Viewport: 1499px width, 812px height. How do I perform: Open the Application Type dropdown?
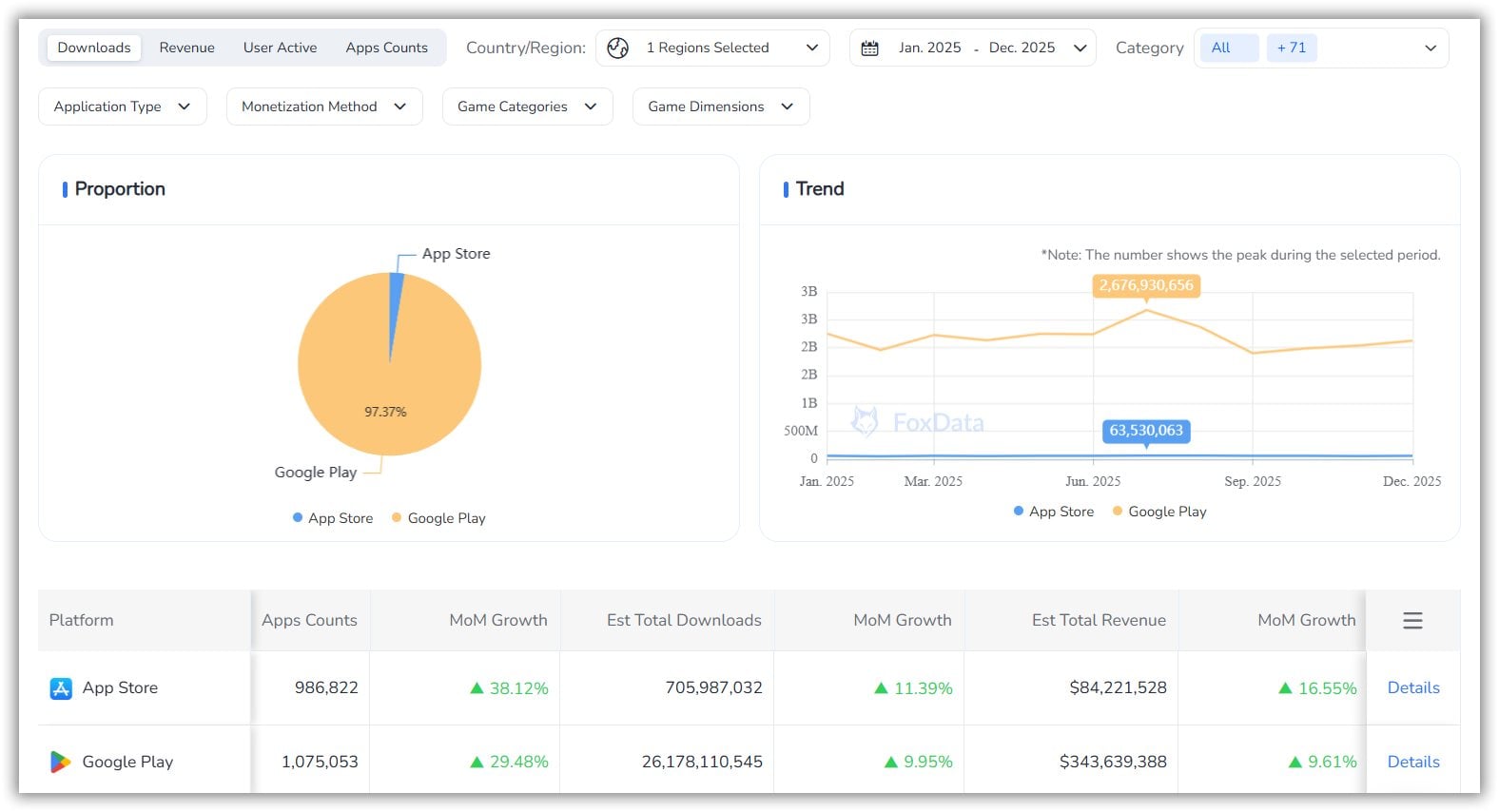coord(122,106)
